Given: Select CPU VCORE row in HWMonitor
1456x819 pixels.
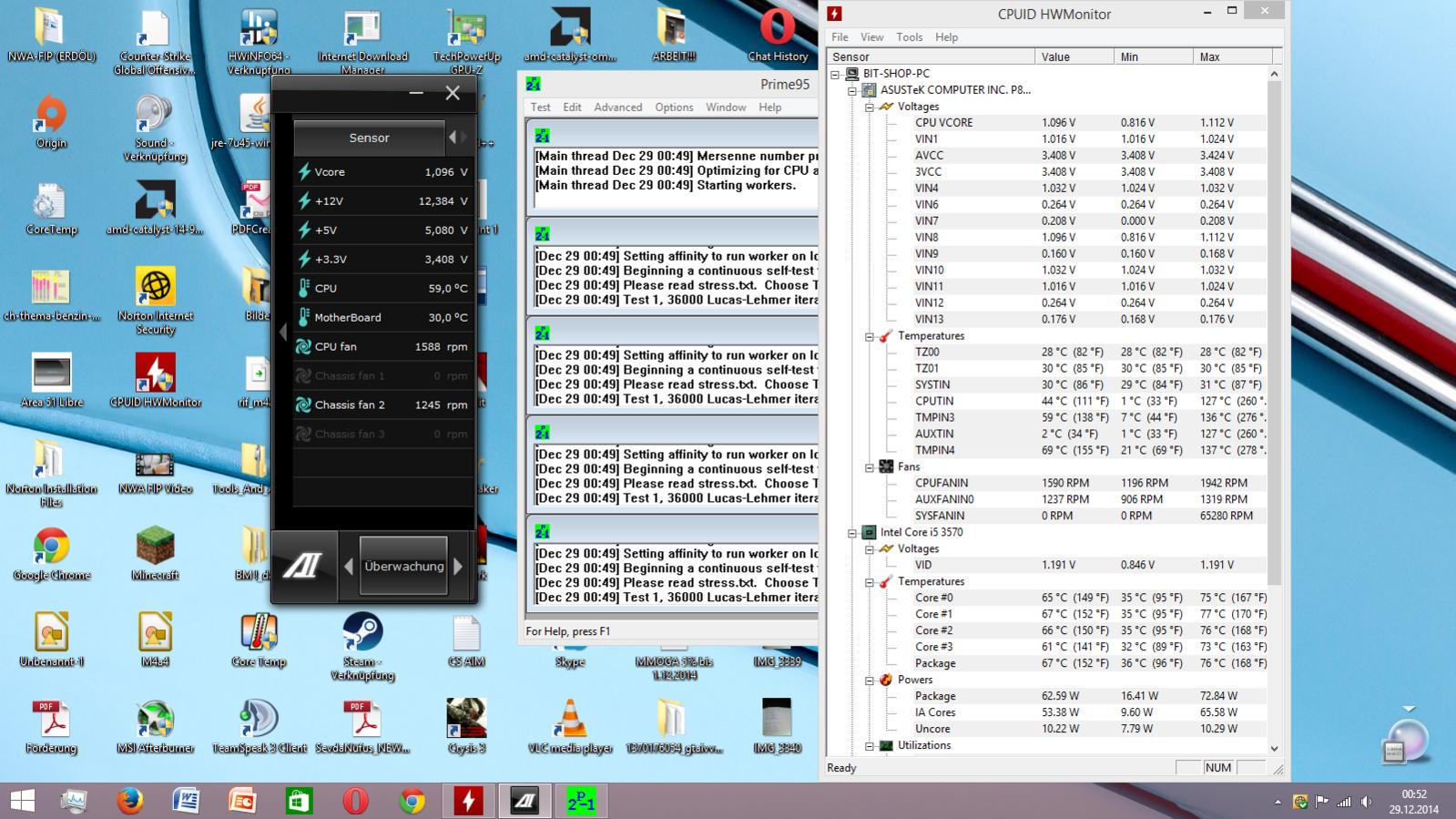Looking at the screenshot, I should [x=1088, y=123].
